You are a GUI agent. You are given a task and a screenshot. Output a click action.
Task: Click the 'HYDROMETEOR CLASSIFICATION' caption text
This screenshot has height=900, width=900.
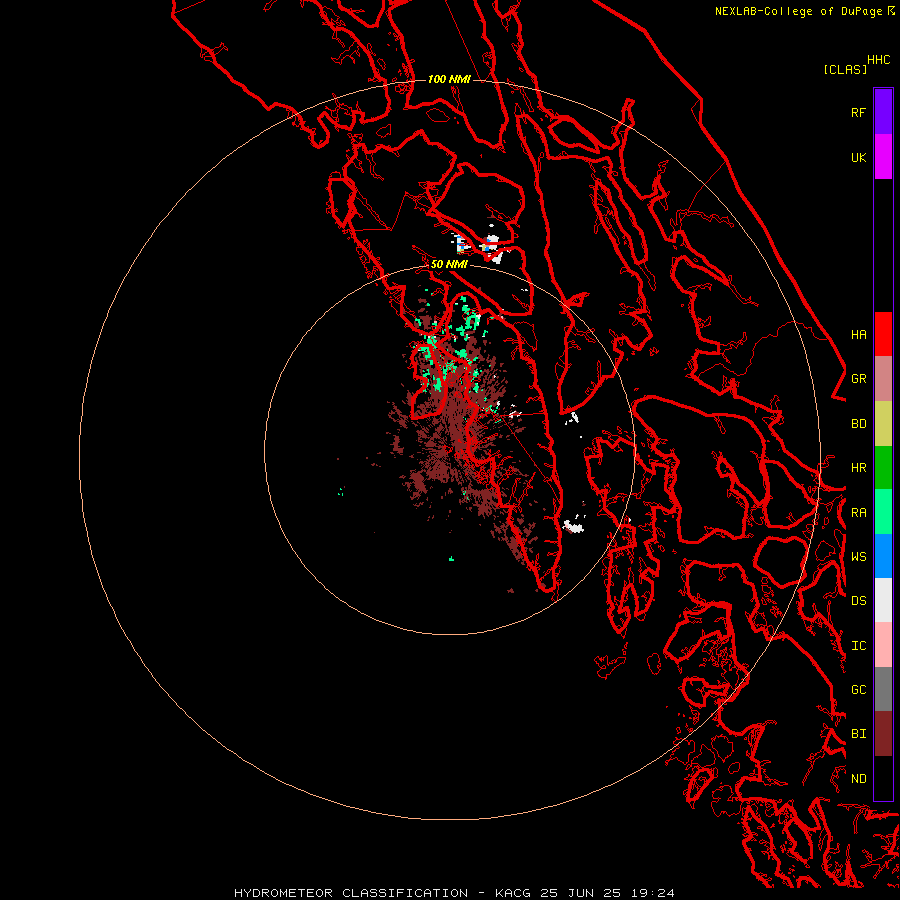click(x=351, y=893)
